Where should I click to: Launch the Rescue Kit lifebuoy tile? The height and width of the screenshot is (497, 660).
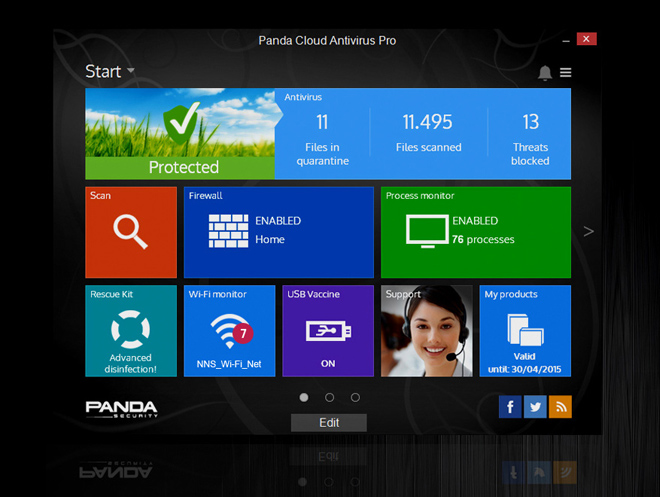pyautogui.click(x=130, y=331)
